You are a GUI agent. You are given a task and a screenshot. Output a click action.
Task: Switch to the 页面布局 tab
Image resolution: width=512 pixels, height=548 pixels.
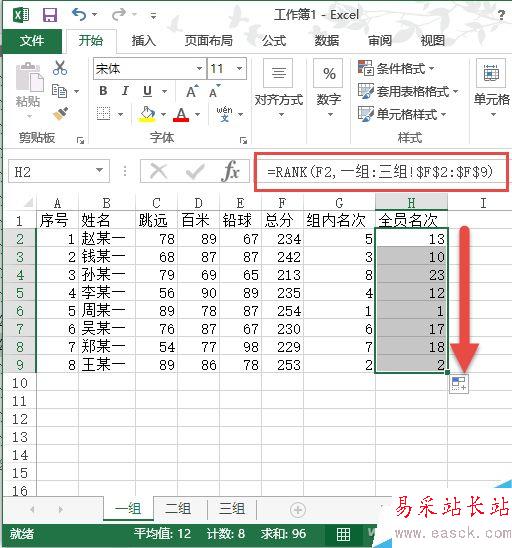209,41
